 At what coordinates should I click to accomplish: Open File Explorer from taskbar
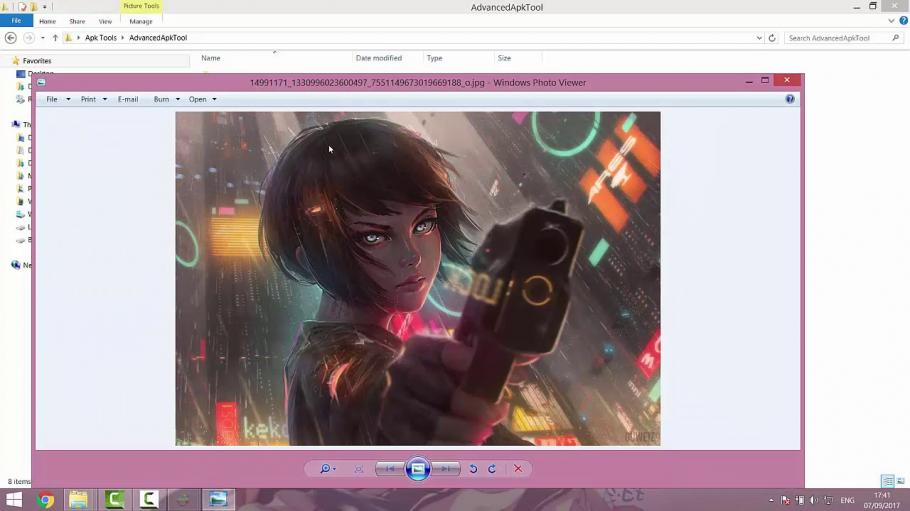click(x=78, y=499)
